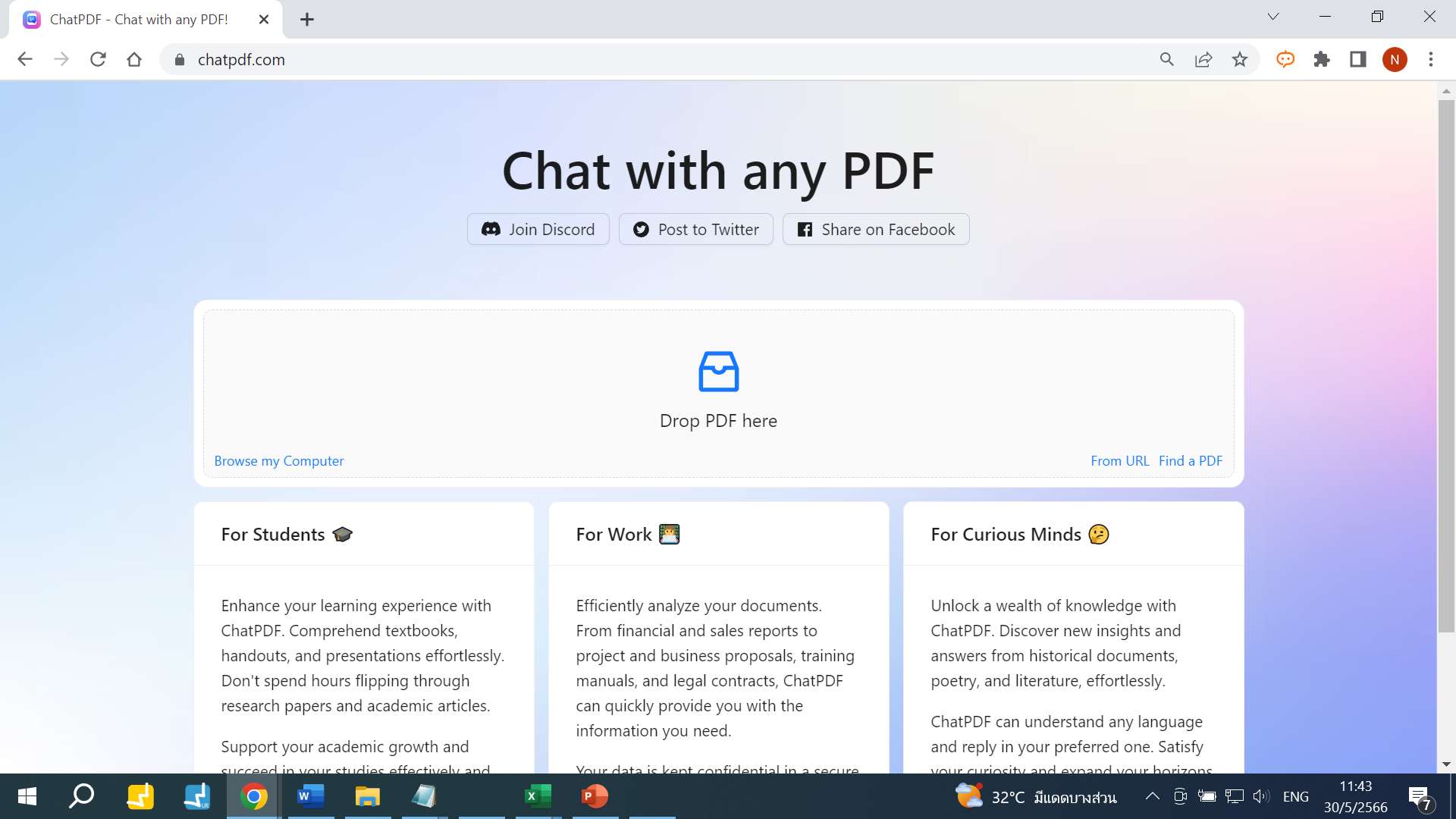Click the Share on Facebook button
The height and width of the screenshot is (819, 1456).
coord(876,230)
